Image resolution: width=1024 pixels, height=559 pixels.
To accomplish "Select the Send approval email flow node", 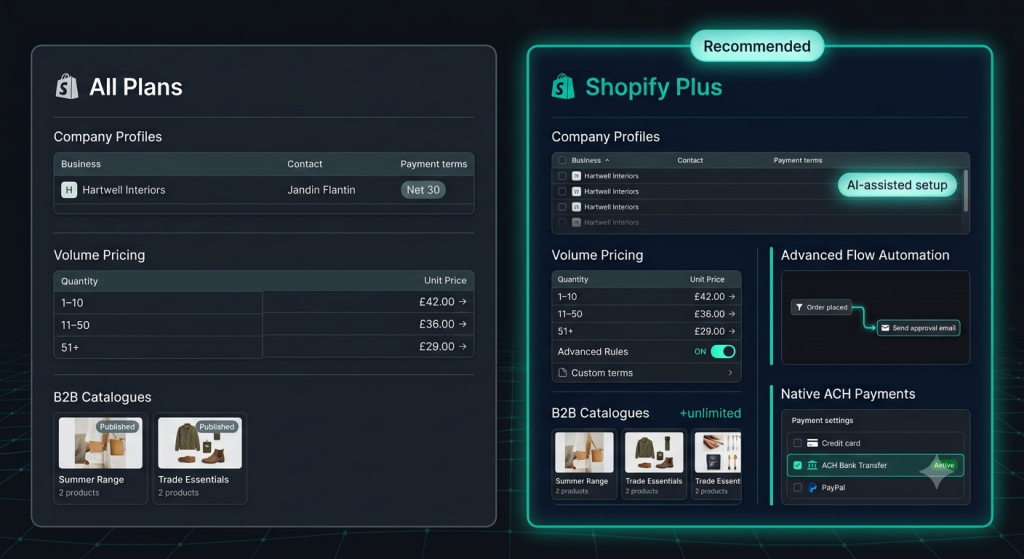I will 918,328.
